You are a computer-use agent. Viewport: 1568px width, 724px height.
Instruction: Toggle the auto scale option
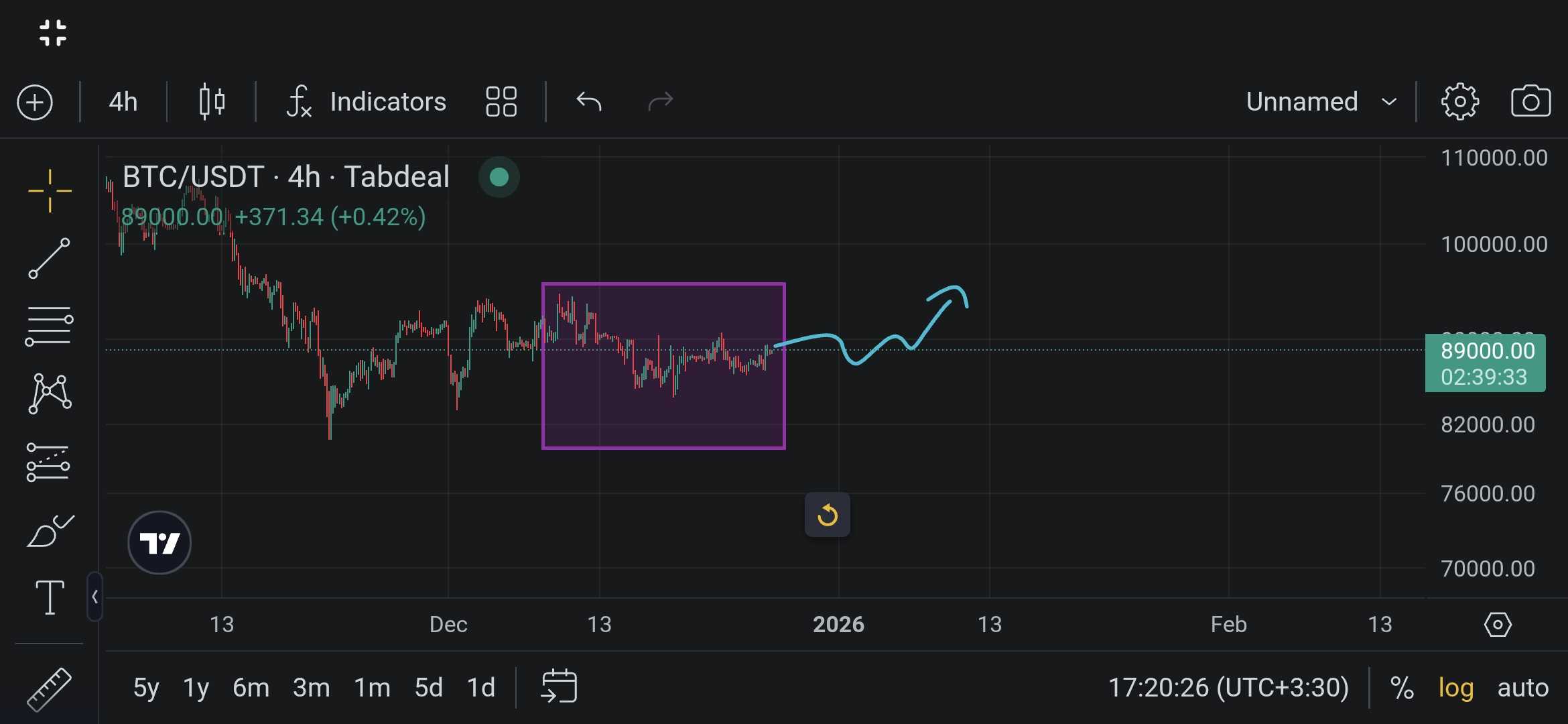point(1522,688)
